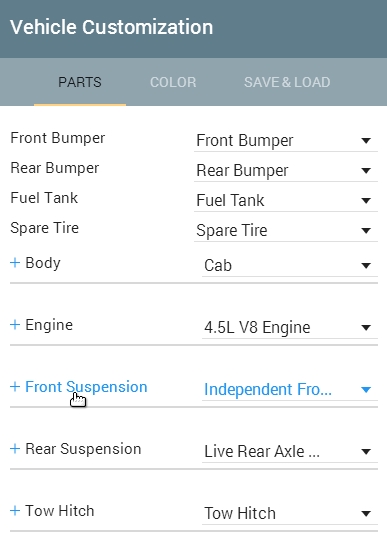Select the PARTS tab
387x551 pixels.
(80, 82)
